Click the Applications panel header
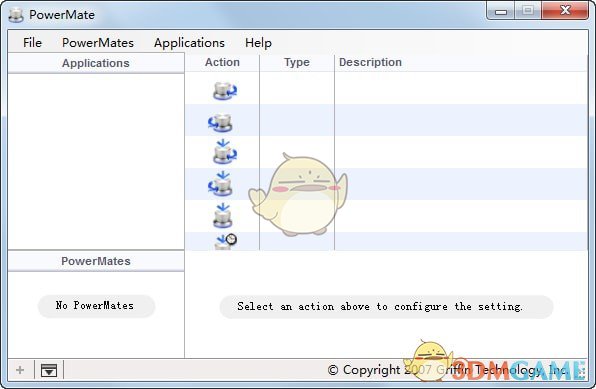The image size is (596, 389). [x=96, y=63]
